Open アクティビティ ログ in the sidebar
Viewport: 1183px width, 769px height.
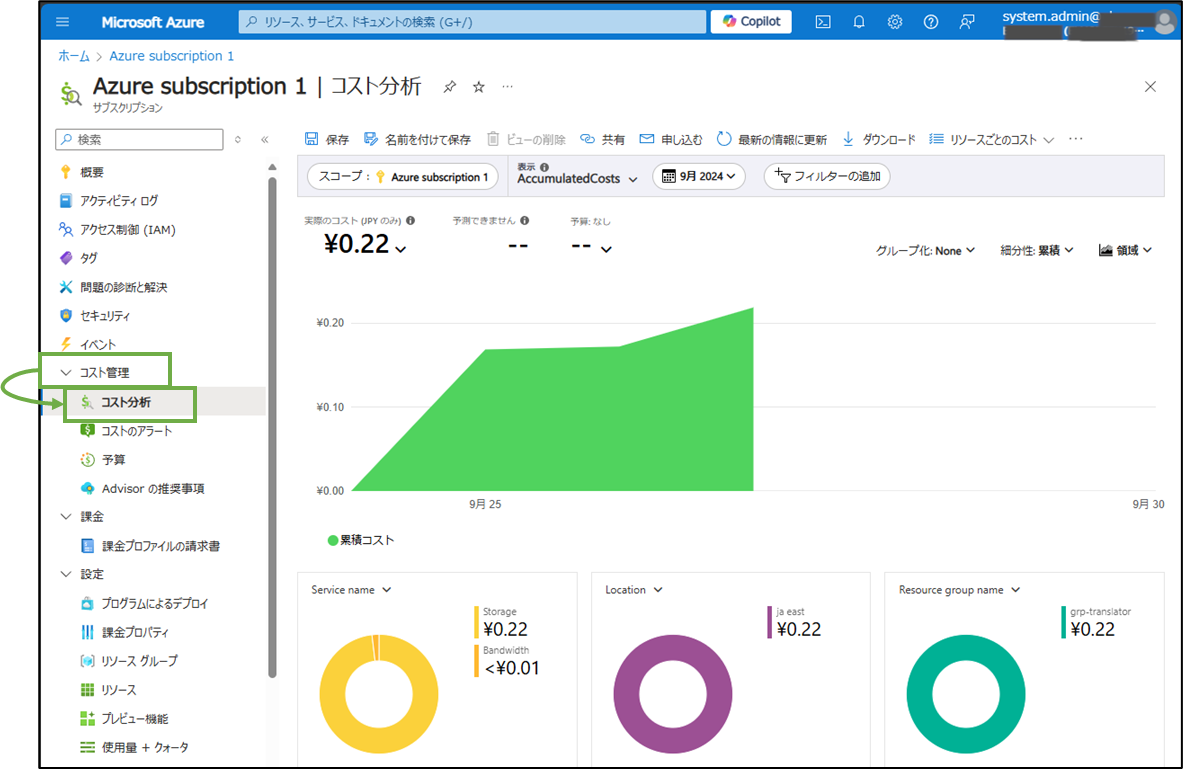[118, 201]
